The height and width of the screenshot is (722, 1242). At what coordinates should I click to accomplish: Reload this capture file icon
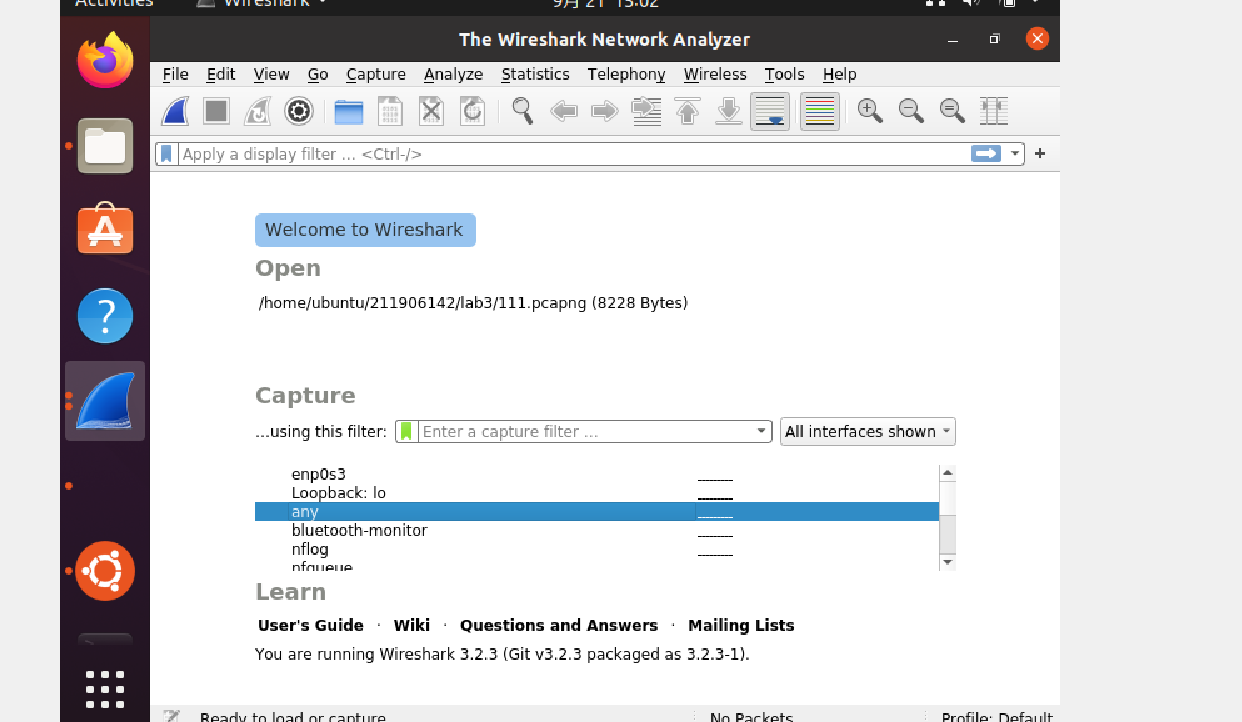tap(472, 111)
